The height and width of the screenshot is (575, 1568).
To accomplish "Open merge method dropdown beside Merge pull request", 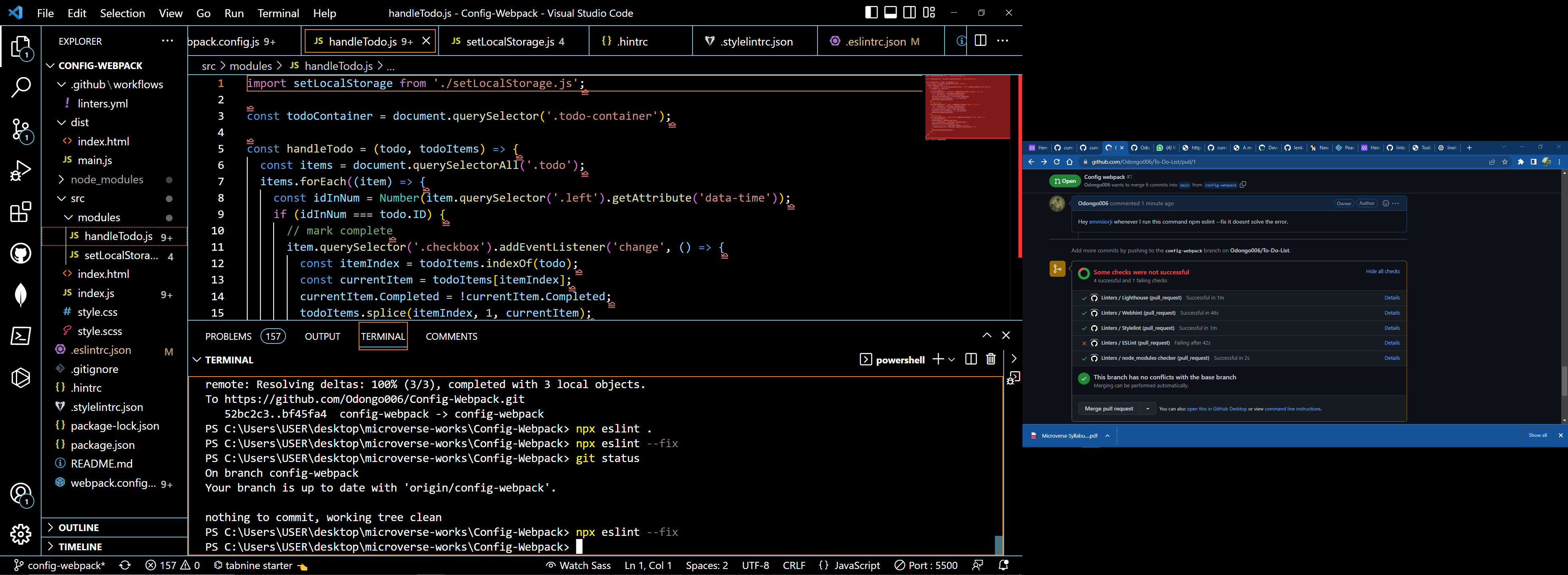I will (x=1147, y=409).
